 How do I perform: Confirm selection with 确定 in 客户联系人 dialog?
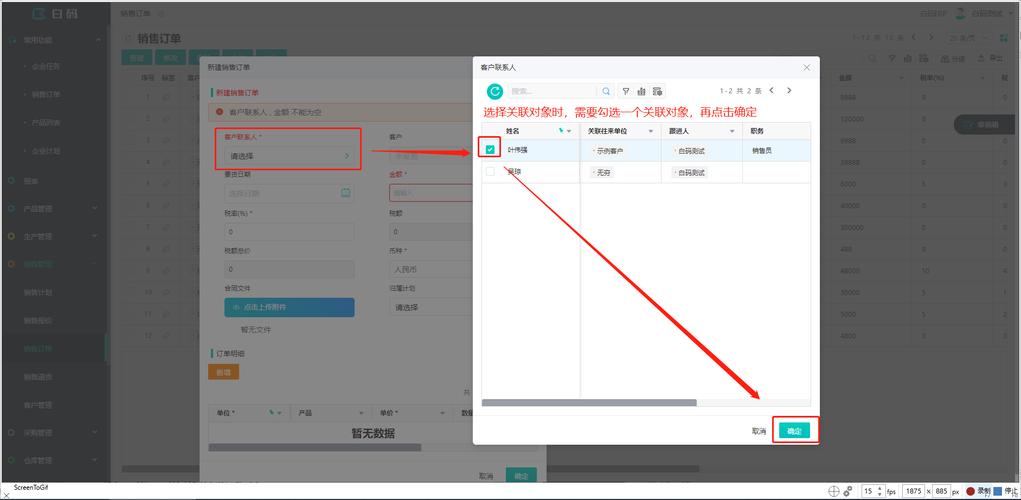point(794,431)
